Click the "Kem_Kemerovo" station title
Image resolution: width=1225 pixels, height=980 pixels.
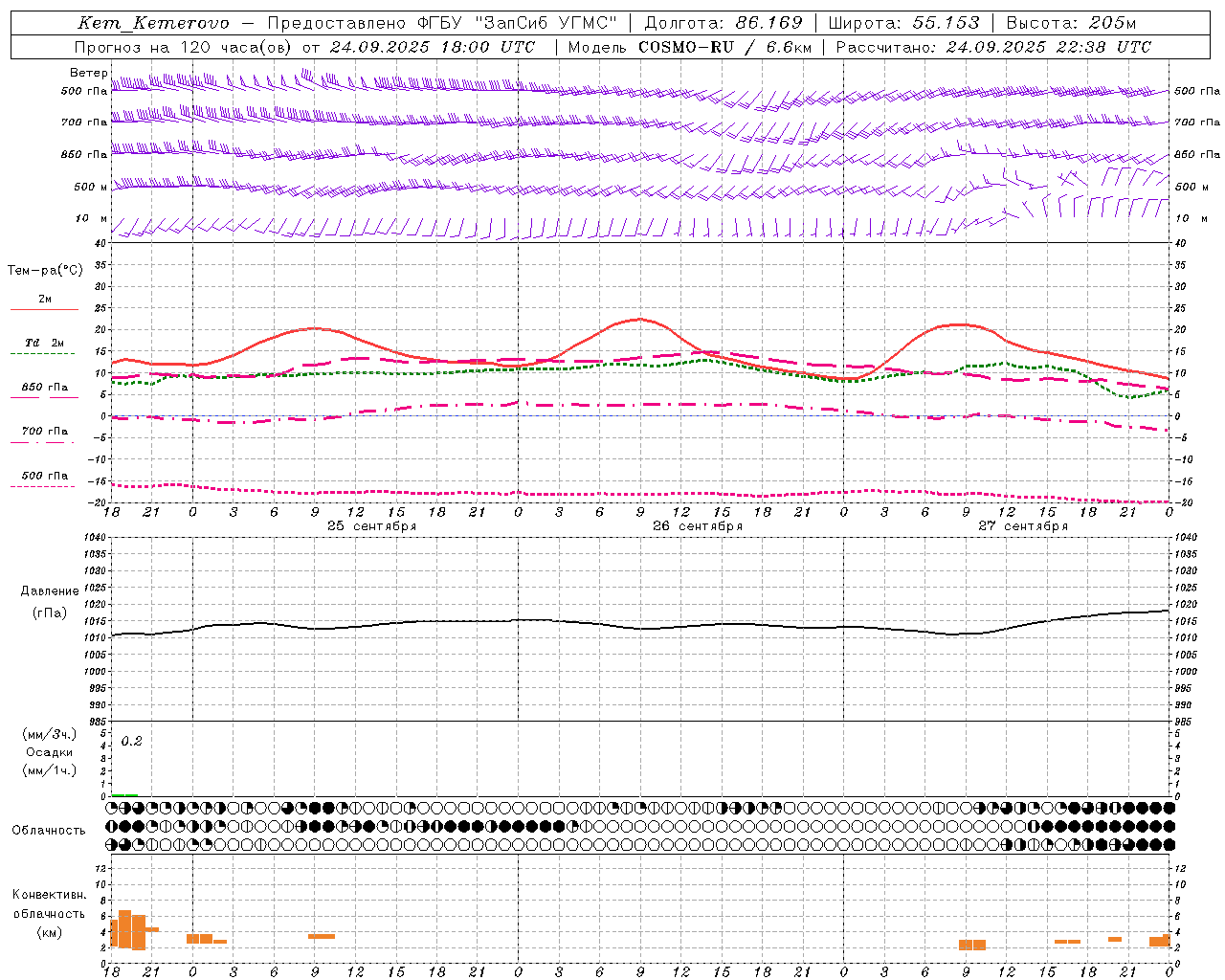click(x=153, y=24)
